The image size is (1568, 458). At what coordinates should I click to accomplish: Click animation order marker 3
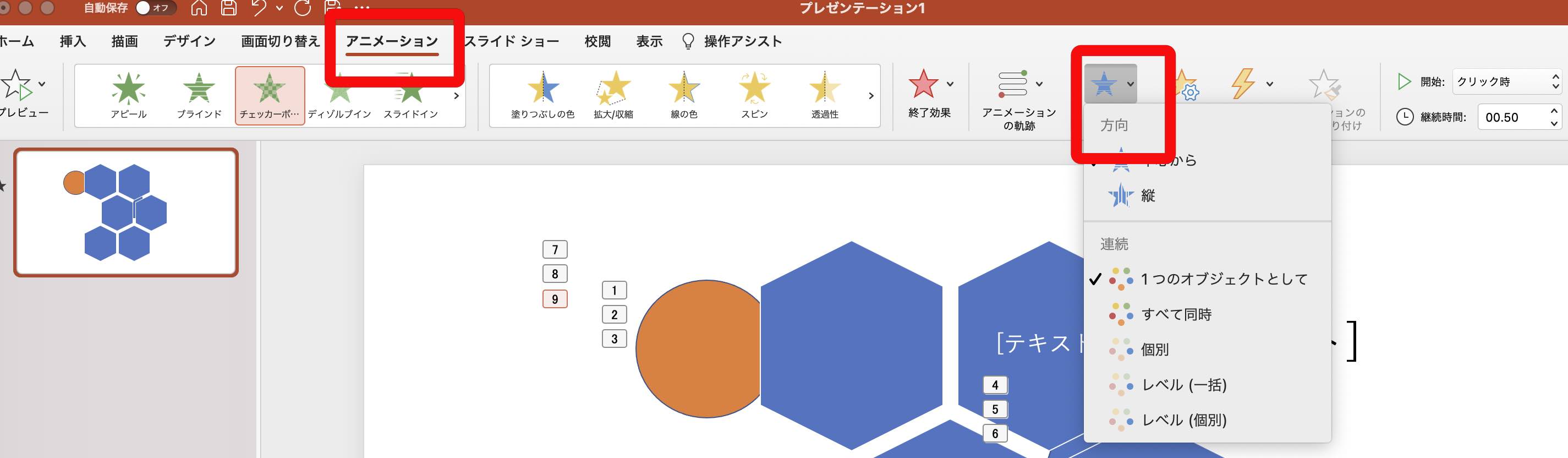(614, 339)
